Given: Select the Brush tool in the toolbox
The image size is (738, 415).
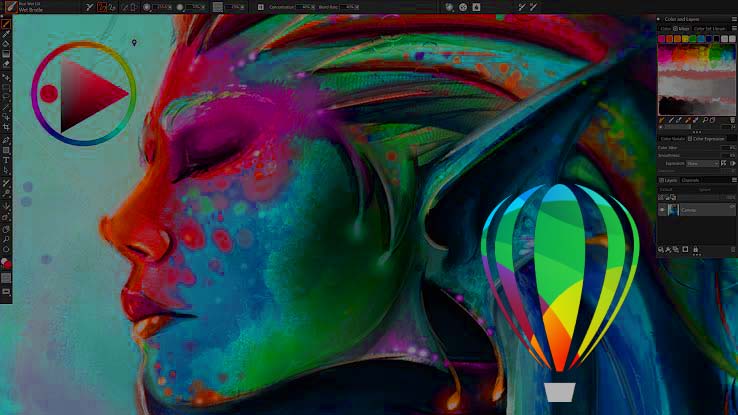Looking at the screenshot, I should 6,23.
